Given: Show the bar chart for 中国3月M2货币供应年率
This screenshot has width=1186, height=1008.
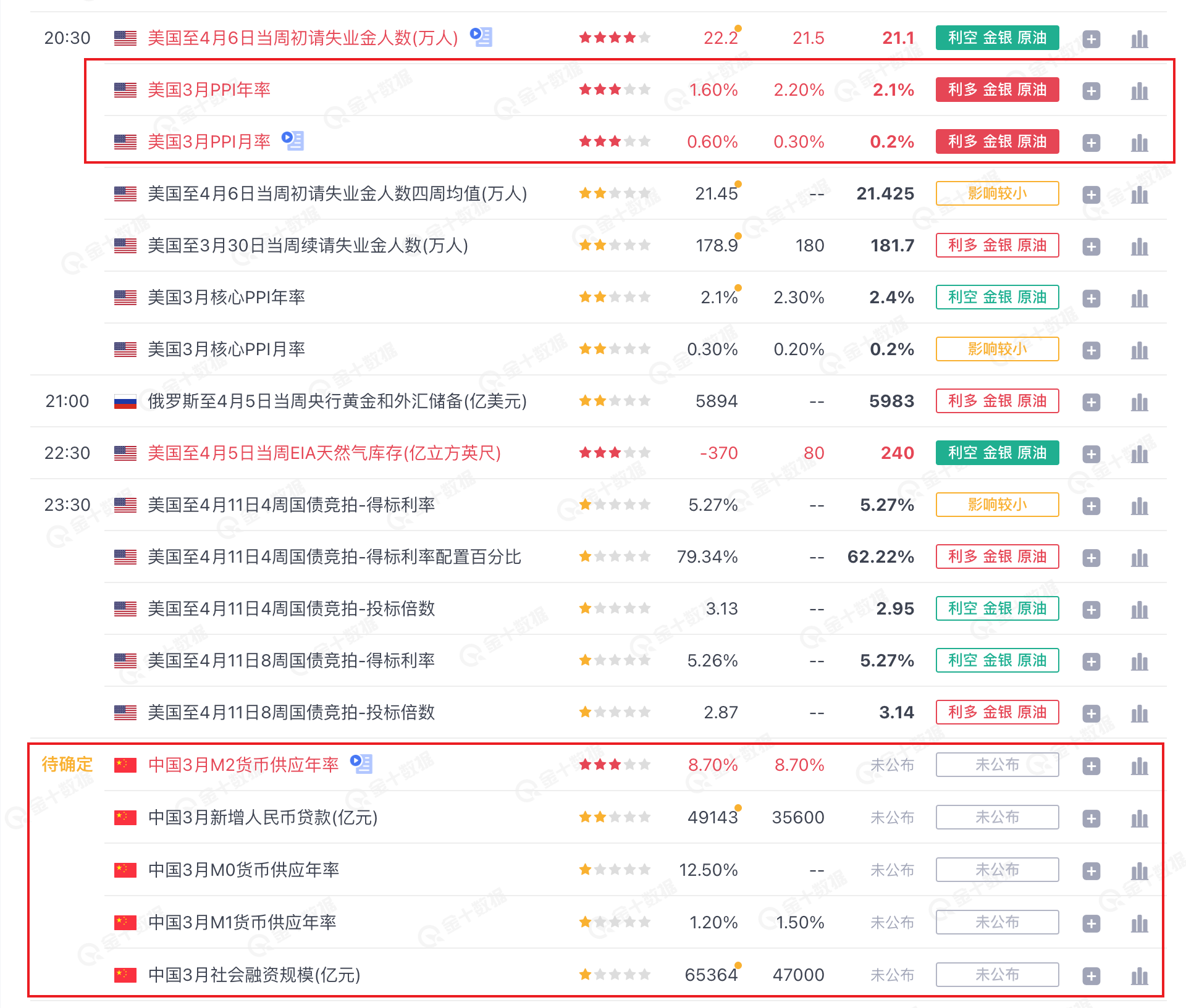Looking at the screenshot, I should tap(1139, 766).
